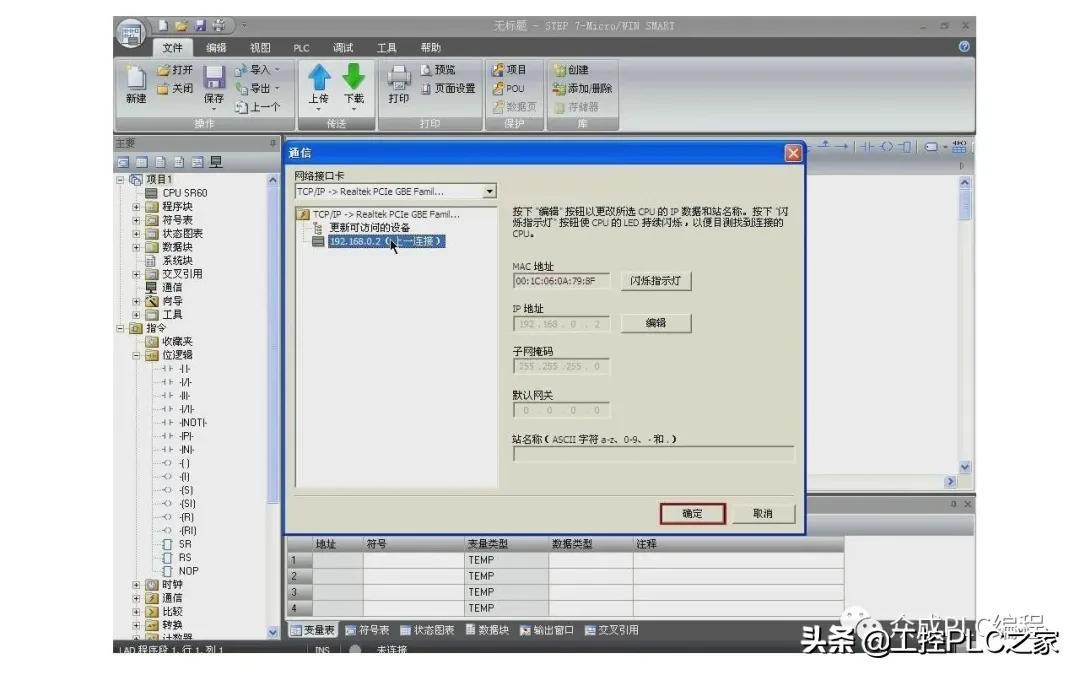The width and height of the screenshot is (1080, 675).
Task: Select the 编辑 ribbon tab
Action: tap(216, 48)
